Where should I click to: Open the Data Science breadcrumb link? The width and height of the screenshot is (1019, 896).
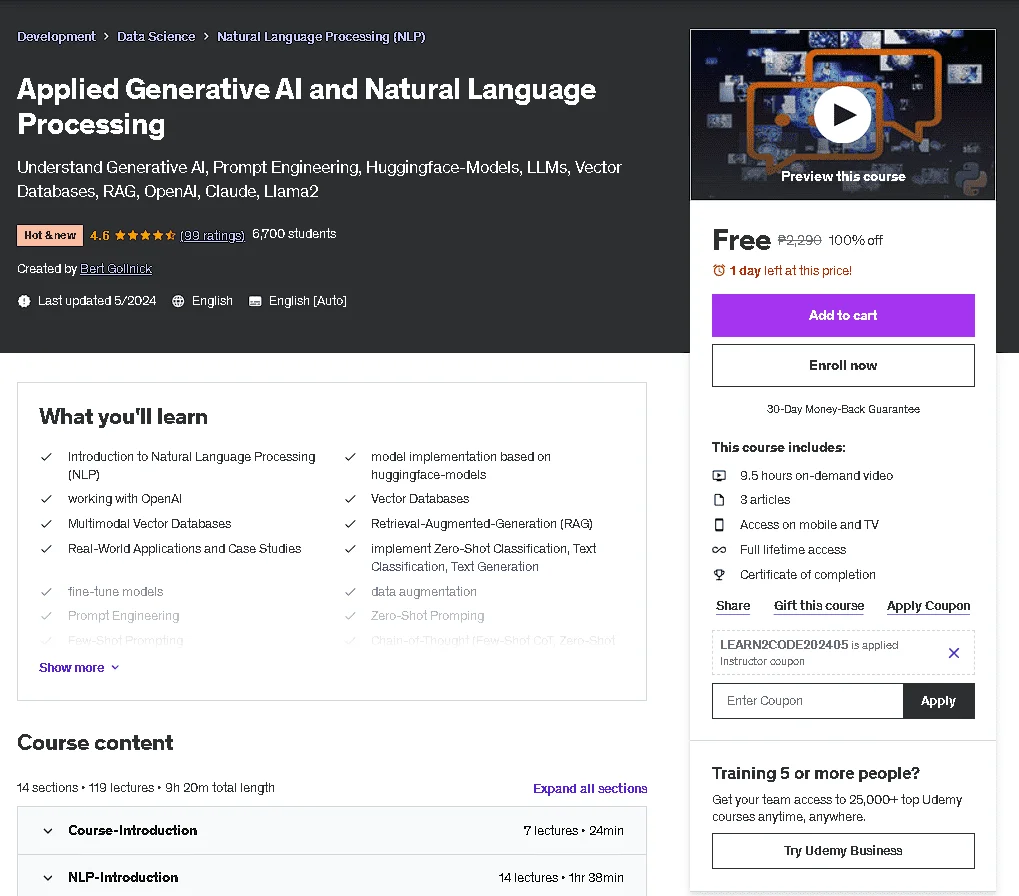coord(156,36)
